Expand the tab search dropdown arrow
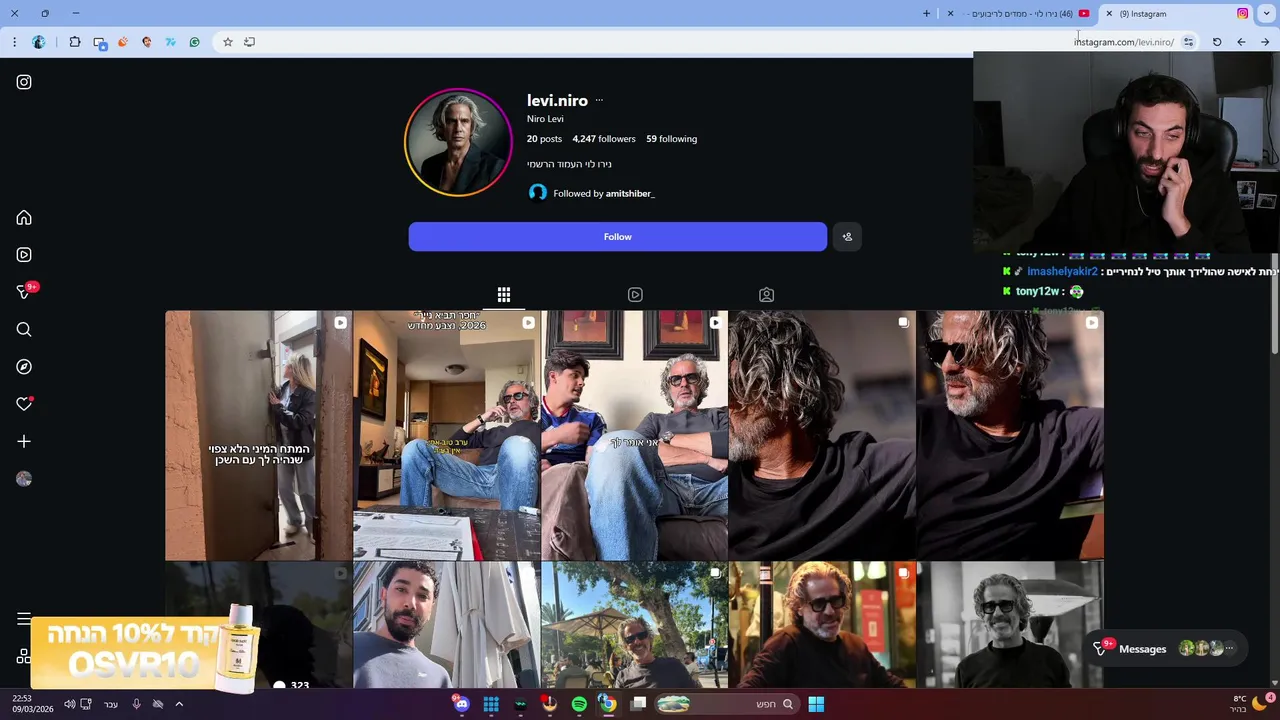The height and width of the screenshot is (720, 1280). point(1266,14)
